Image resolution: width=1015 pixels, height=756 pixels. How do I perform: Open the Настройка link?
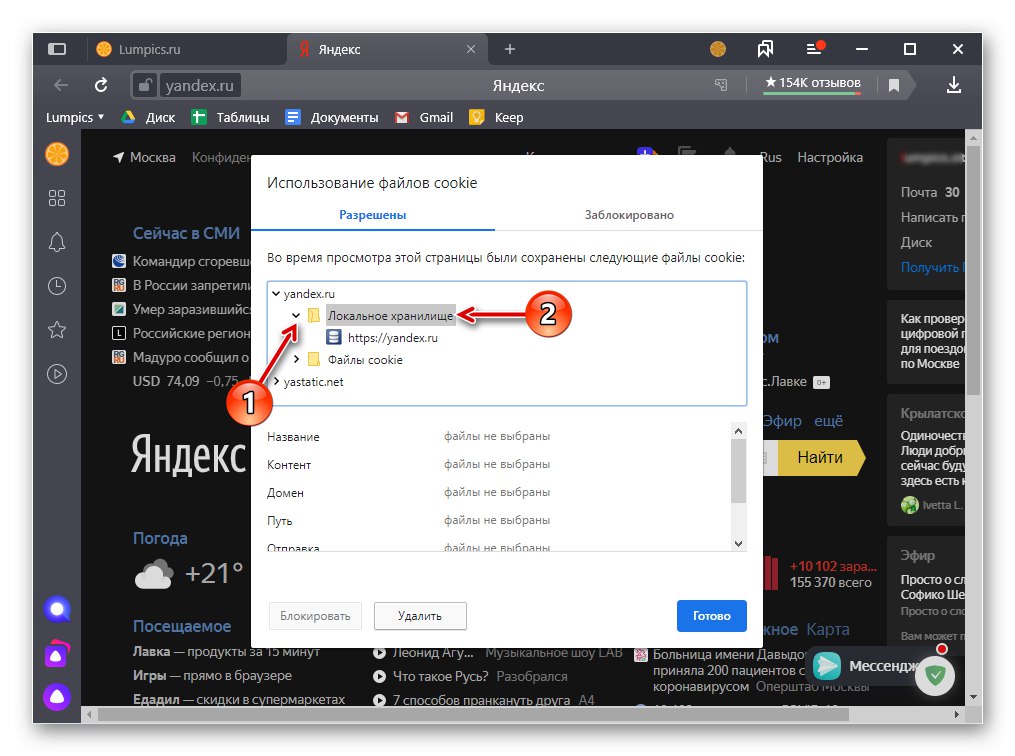tap(830, 157)
